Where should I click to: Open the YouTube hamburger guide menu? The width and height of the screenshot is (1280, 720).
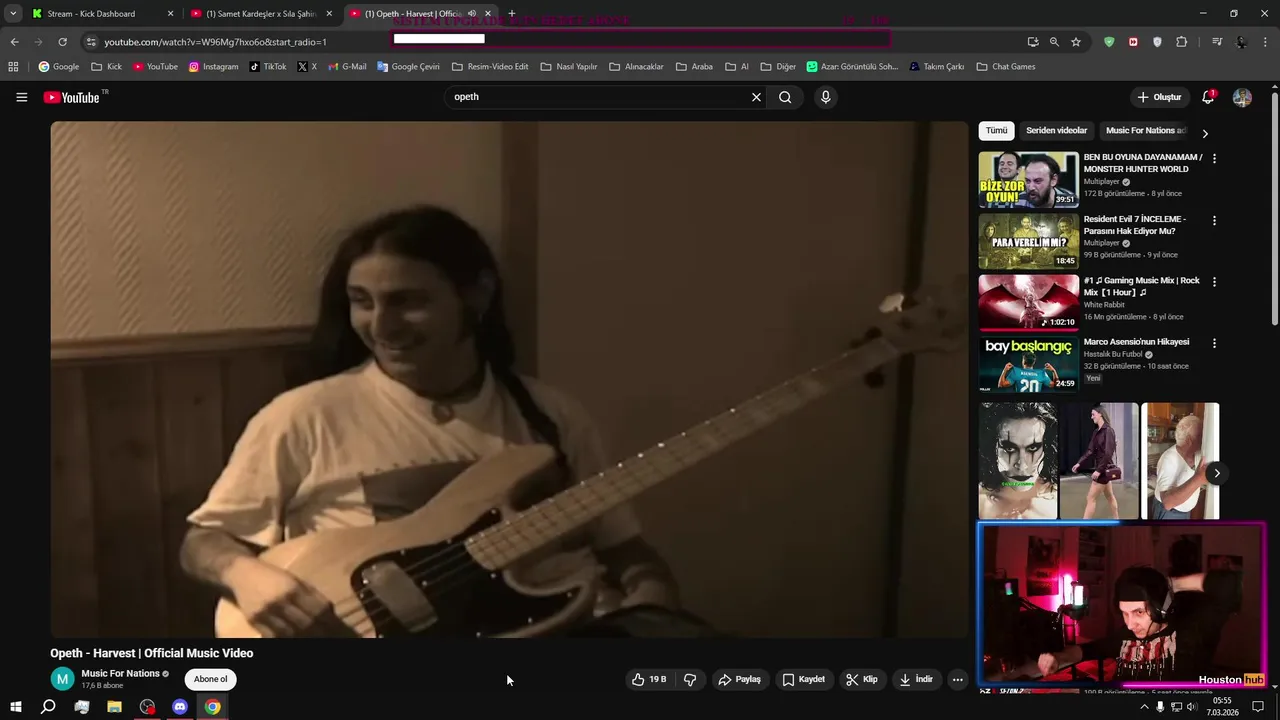(x=21, y=97)
